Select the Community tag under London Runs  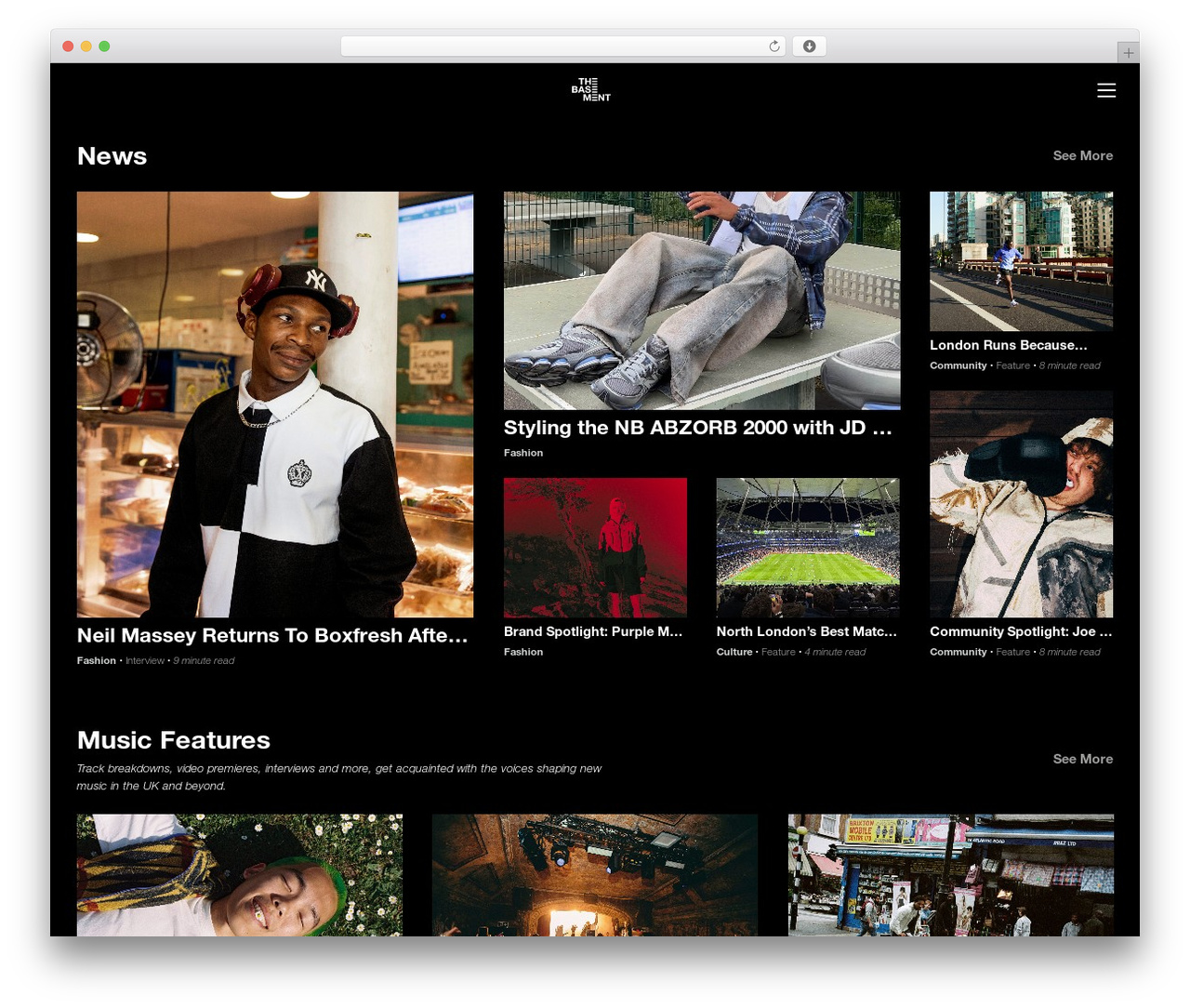pos(959,365)
